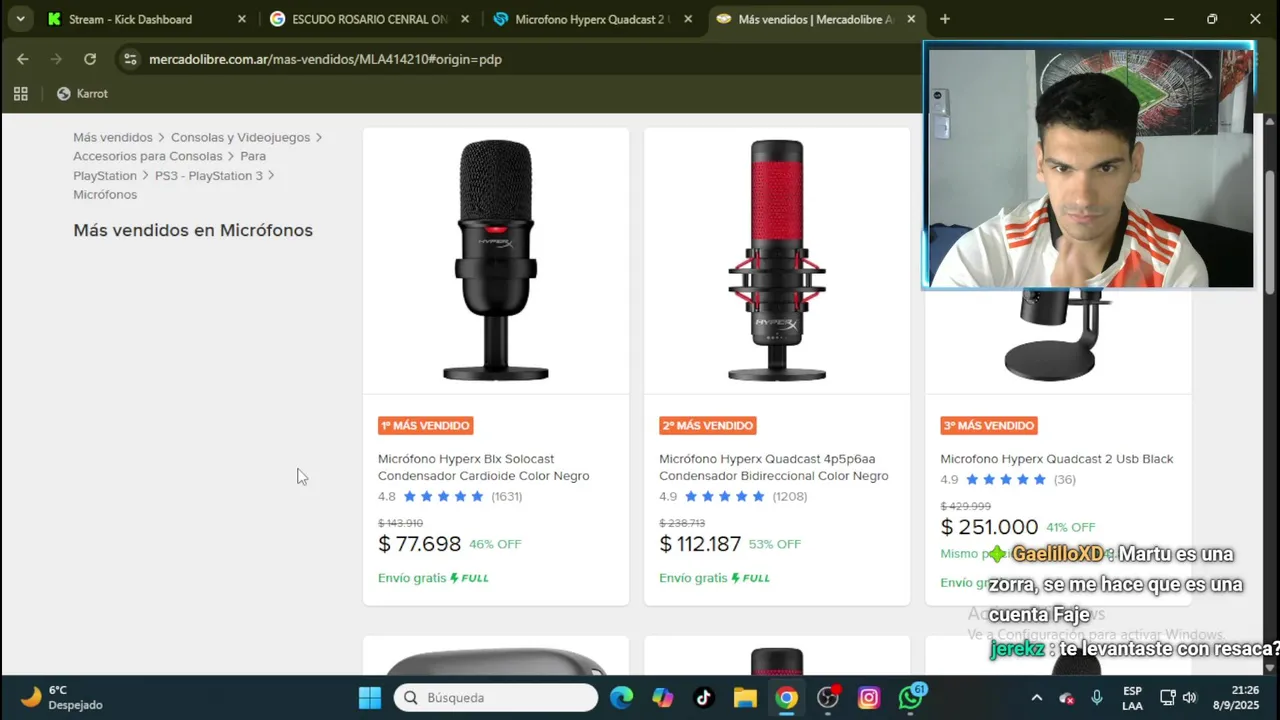Open the Chrome apps grid icon
The height and width of the screenshot is (720, 1280).
pyautogui.click(x=21, y=94)
